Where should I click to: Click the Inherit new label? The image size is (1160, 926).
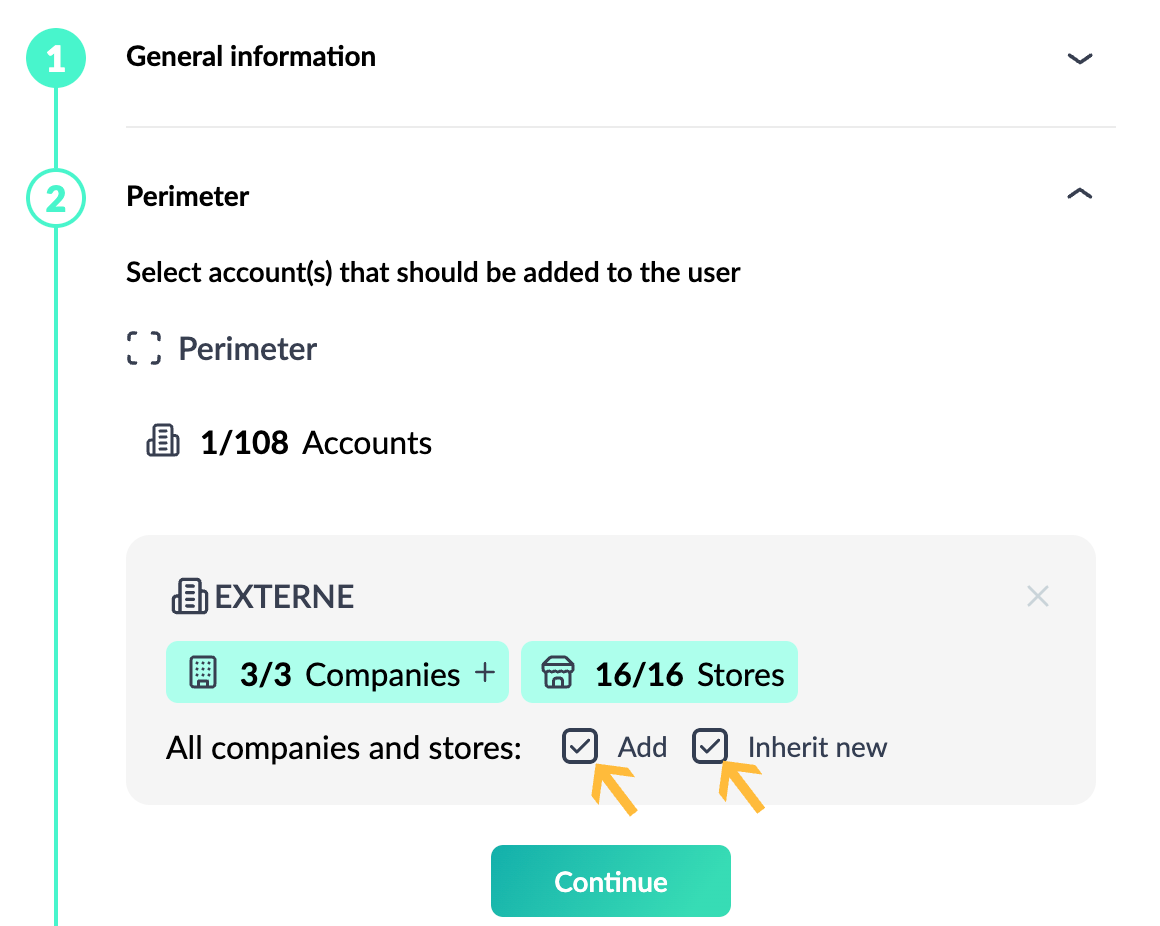817,747
